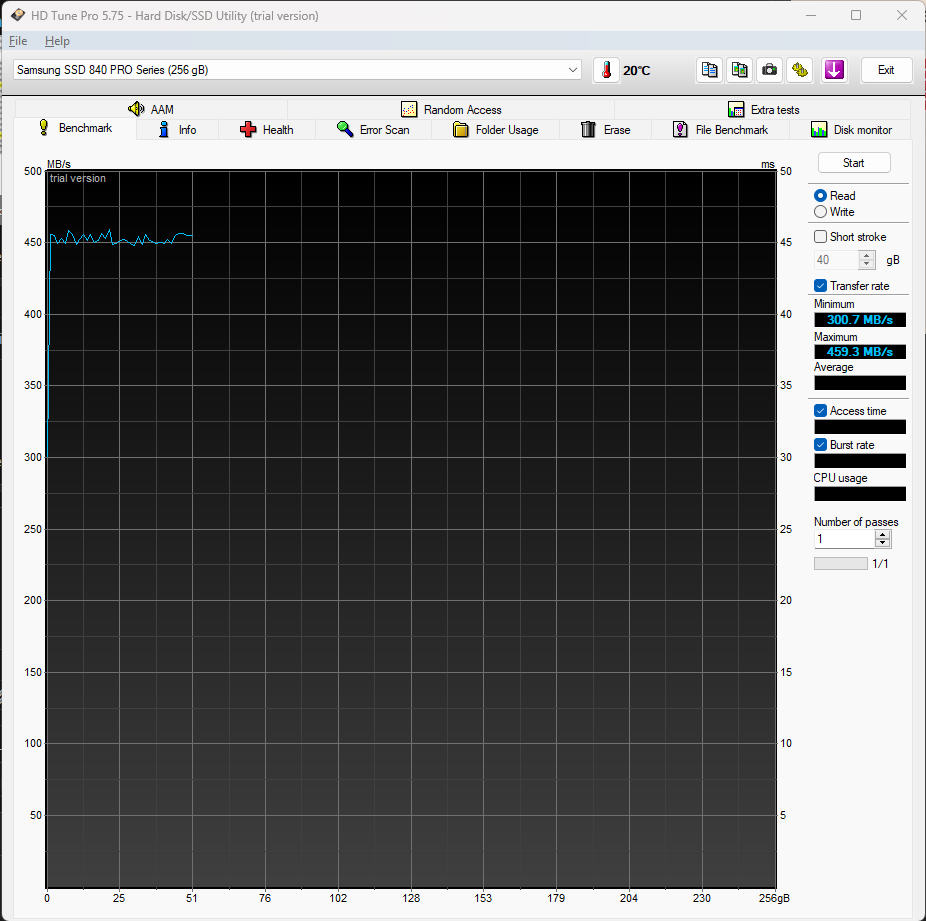The height and width of the screenshot is (921, 926).
Task: Uncheck the Burst rate checkbox
Action: (820, 445)
